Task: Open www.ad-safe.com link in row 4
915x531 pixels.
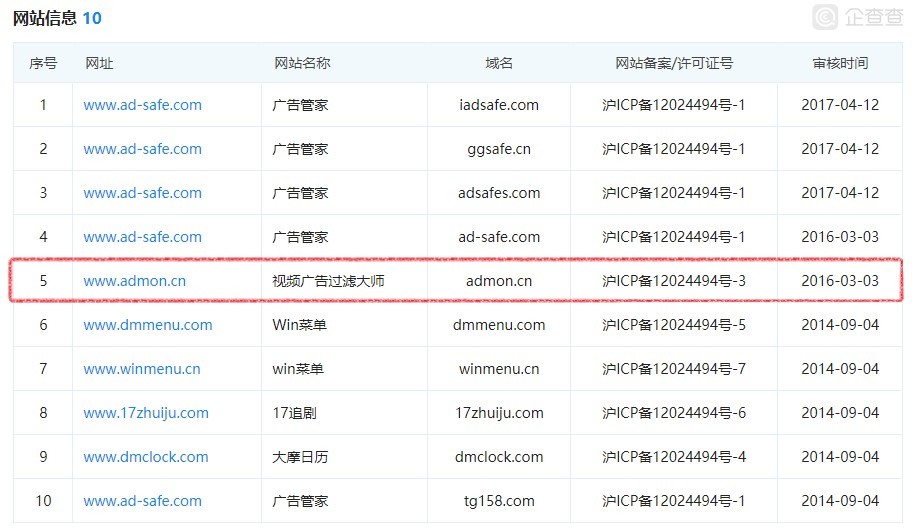Action: click(x=142, y=237)
